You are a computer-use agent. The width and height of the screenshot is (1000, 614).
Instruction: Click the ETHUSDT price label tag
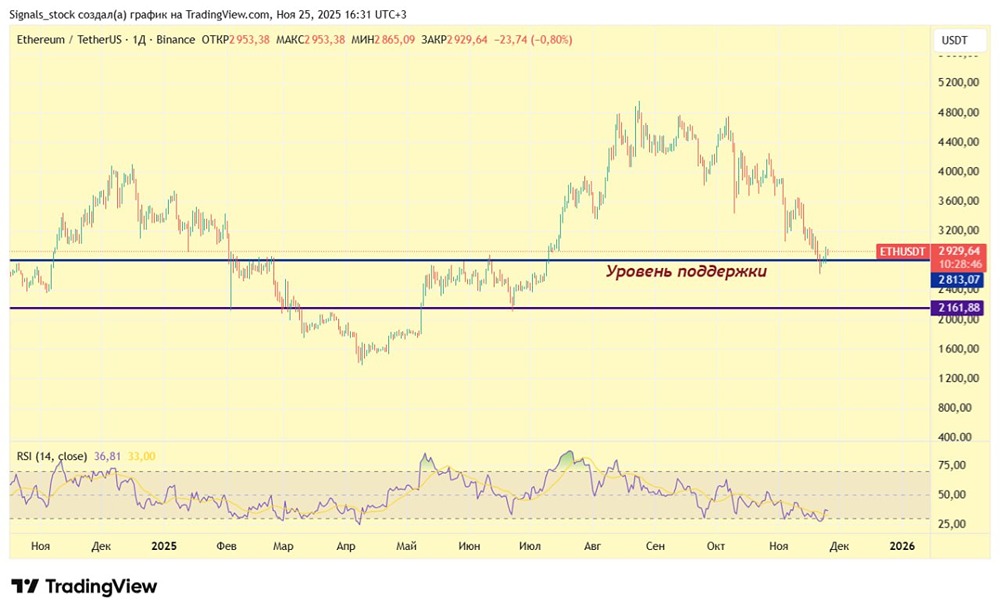pos(902,251)
